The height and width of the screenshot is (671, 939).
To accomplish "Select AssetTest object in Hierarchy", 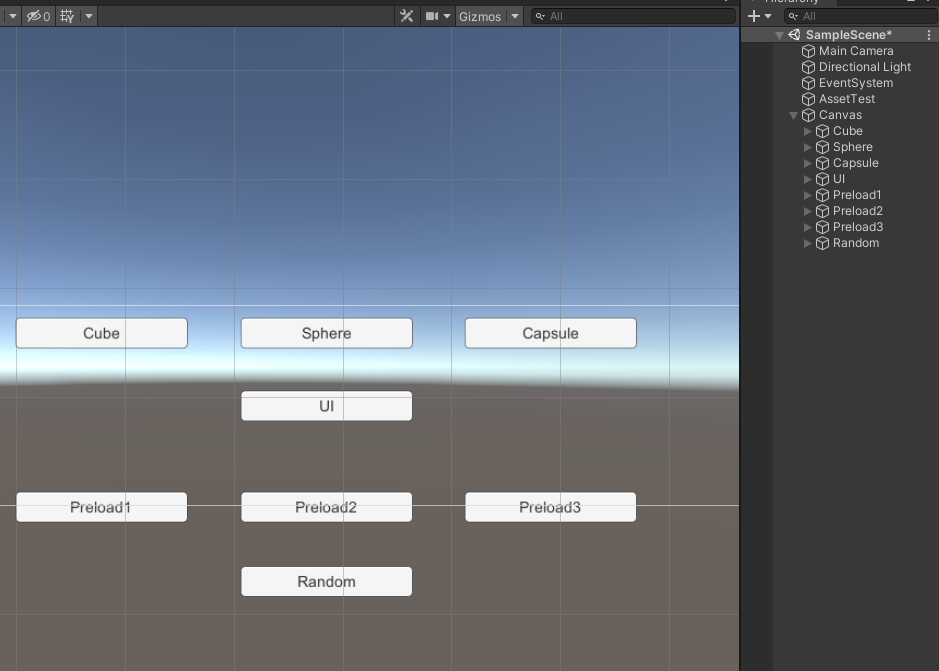I will 847,99.
